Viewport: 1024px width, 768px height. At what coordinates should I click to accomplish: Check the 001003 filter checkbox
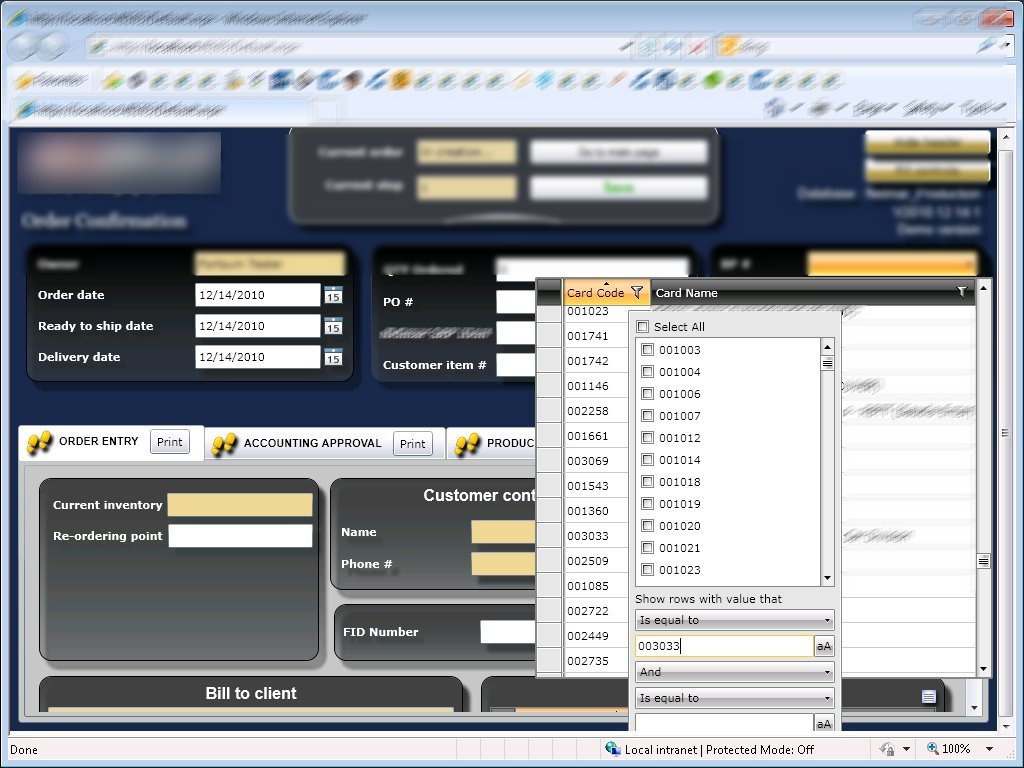tap(647, 349)
